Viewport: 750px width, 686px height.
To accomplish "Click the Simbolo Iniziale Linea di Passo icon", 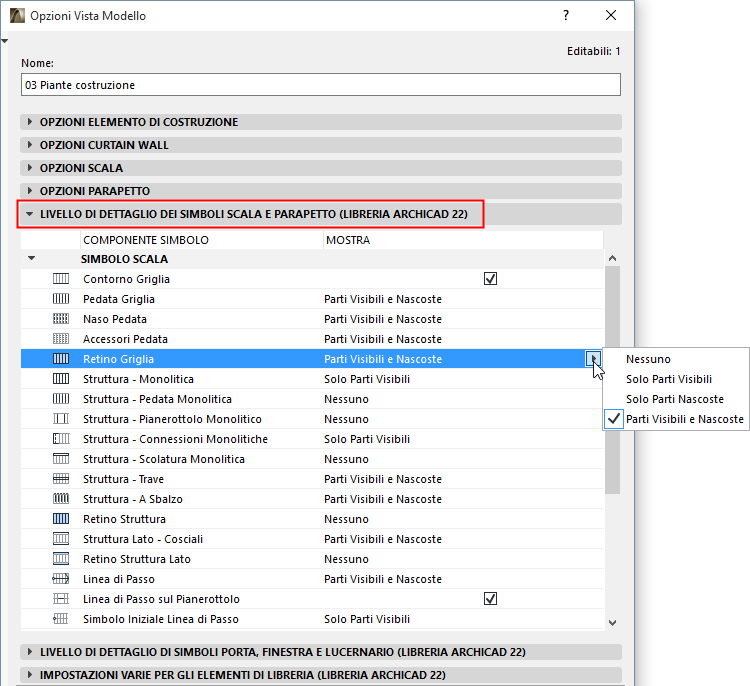I will (61, 619).
